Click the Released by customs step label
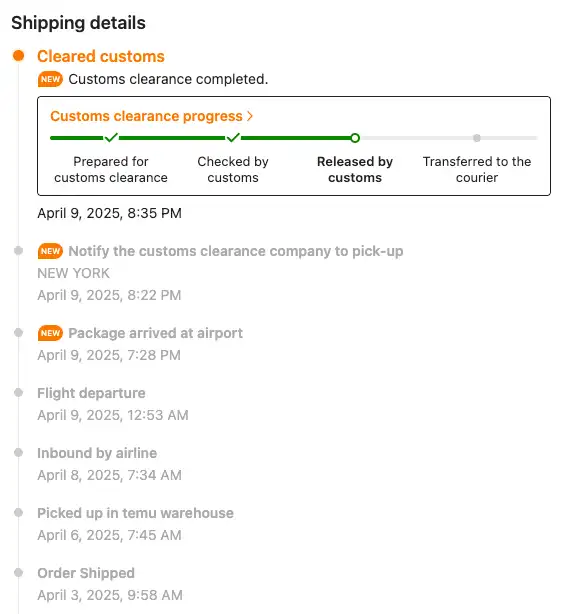563x614 pixels. 355,170
